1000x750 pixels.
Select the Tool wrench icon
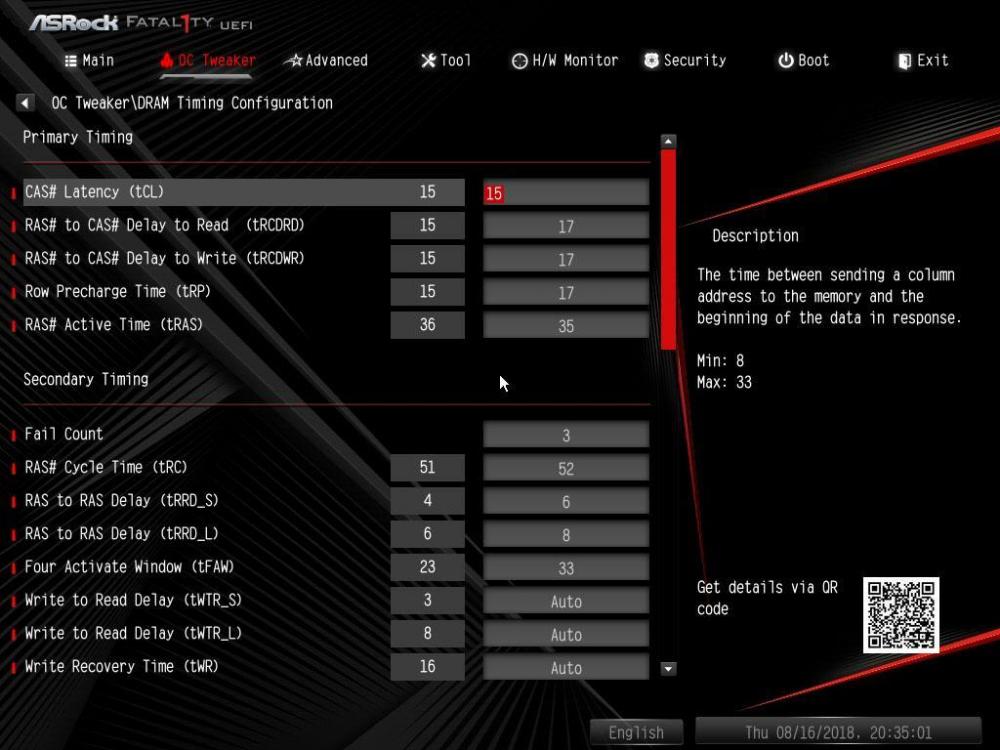tap(430, 60)
